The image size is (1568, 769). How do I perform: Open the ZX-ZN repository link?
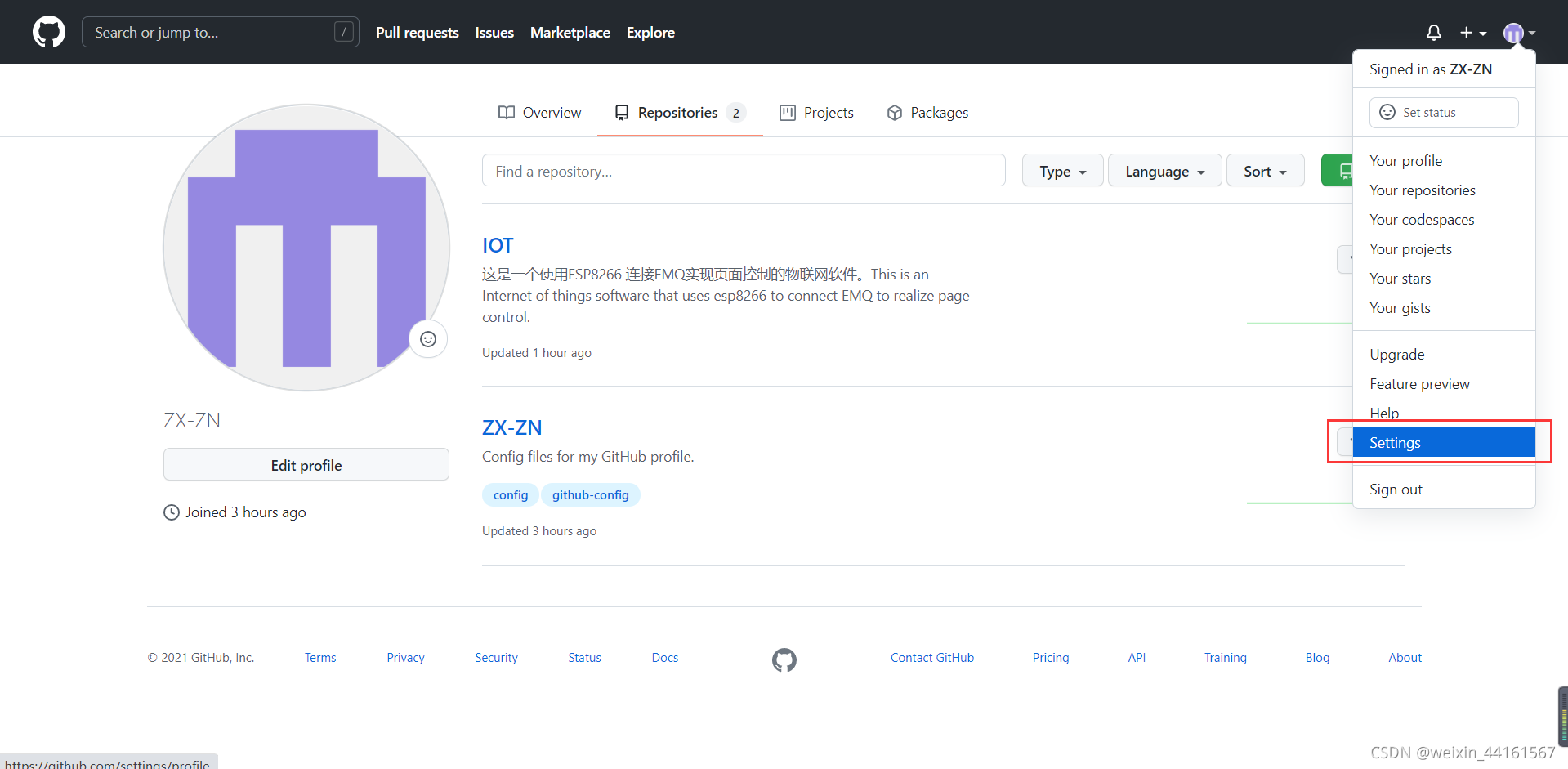511,427
